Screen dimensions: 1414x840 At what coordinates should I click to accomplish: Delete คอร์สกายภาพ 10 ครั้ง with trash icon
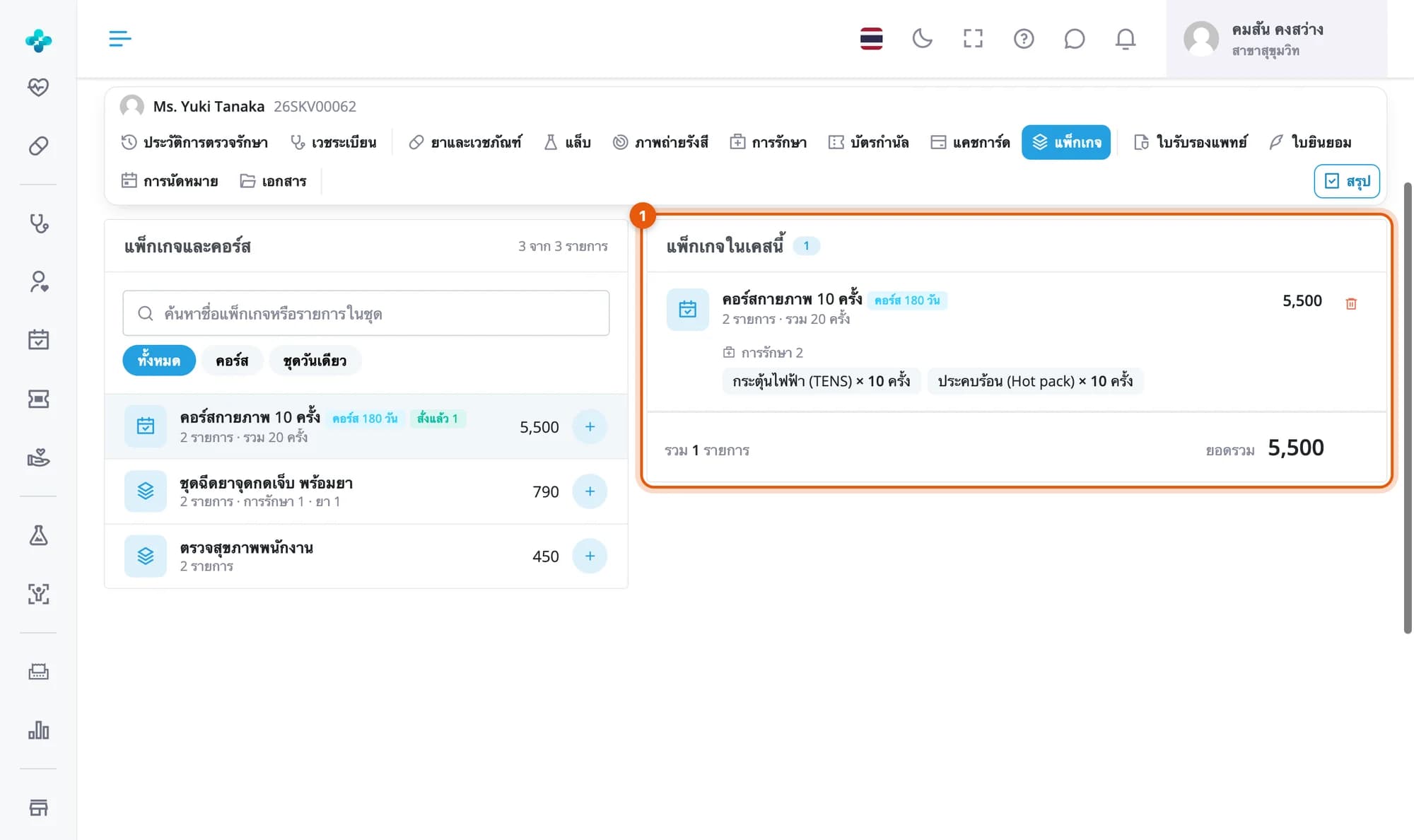[1351, 303]
